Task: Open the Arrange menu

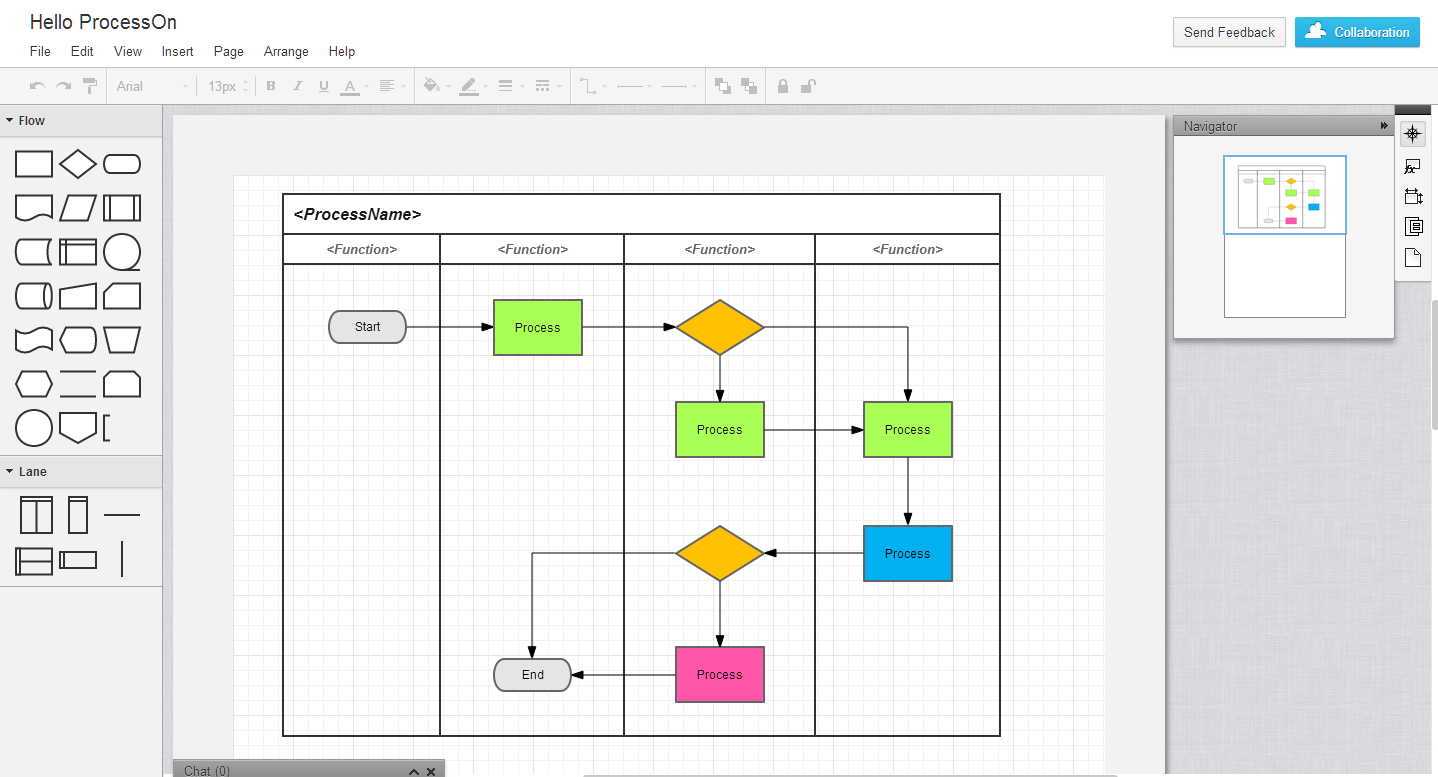Action: pos(286,51)
